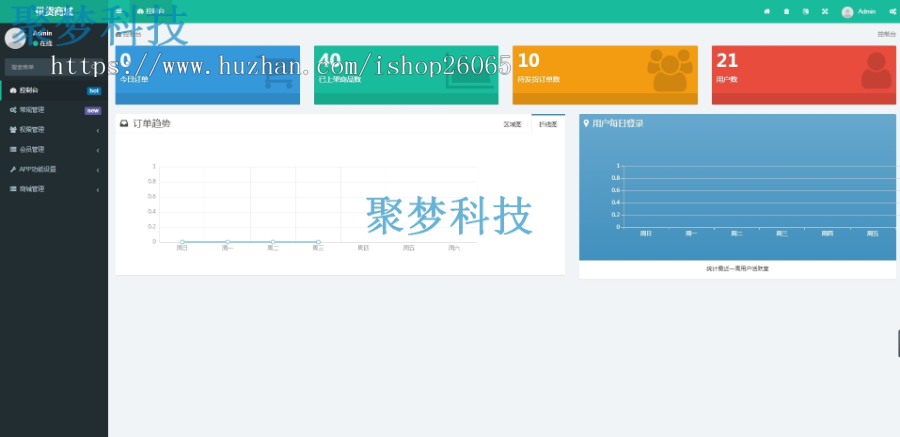The image size is (900, 437).
Task: Click the Admin avatar in the top bar
Action: [x=847, y=12]
